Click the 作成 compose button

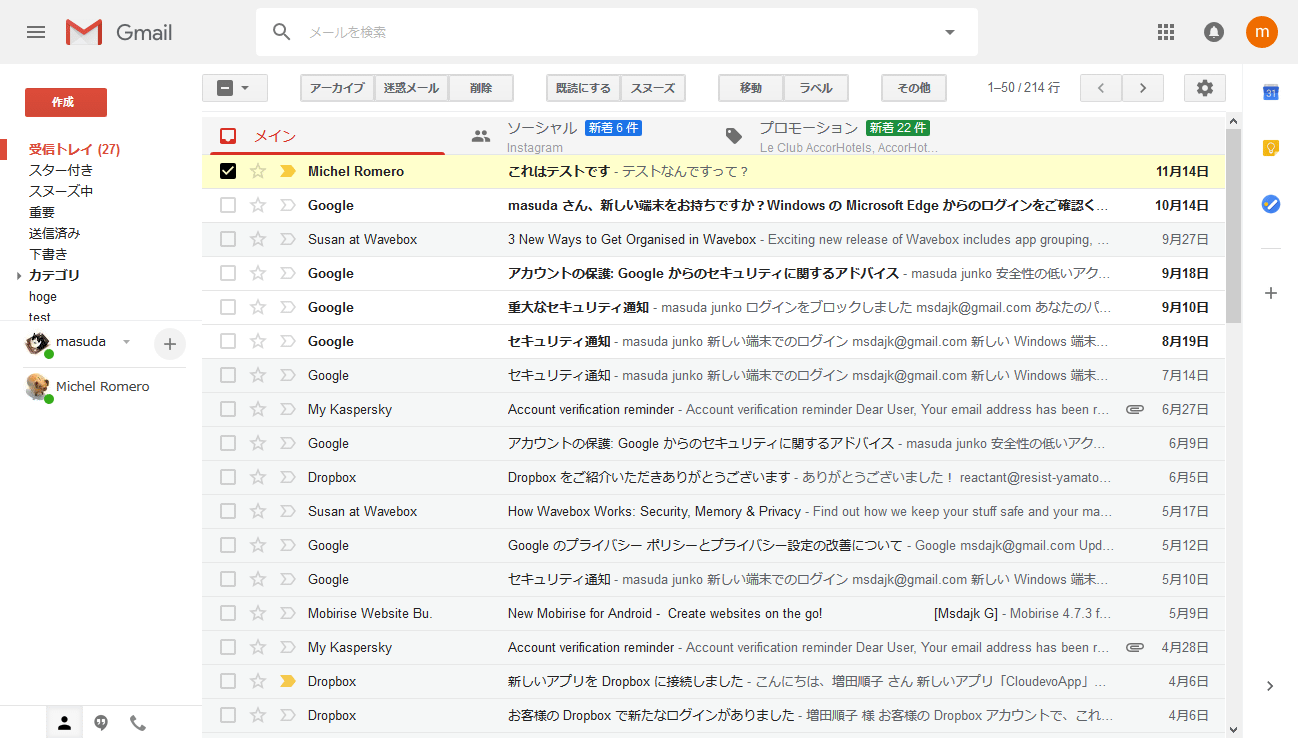tap(66, 102)
